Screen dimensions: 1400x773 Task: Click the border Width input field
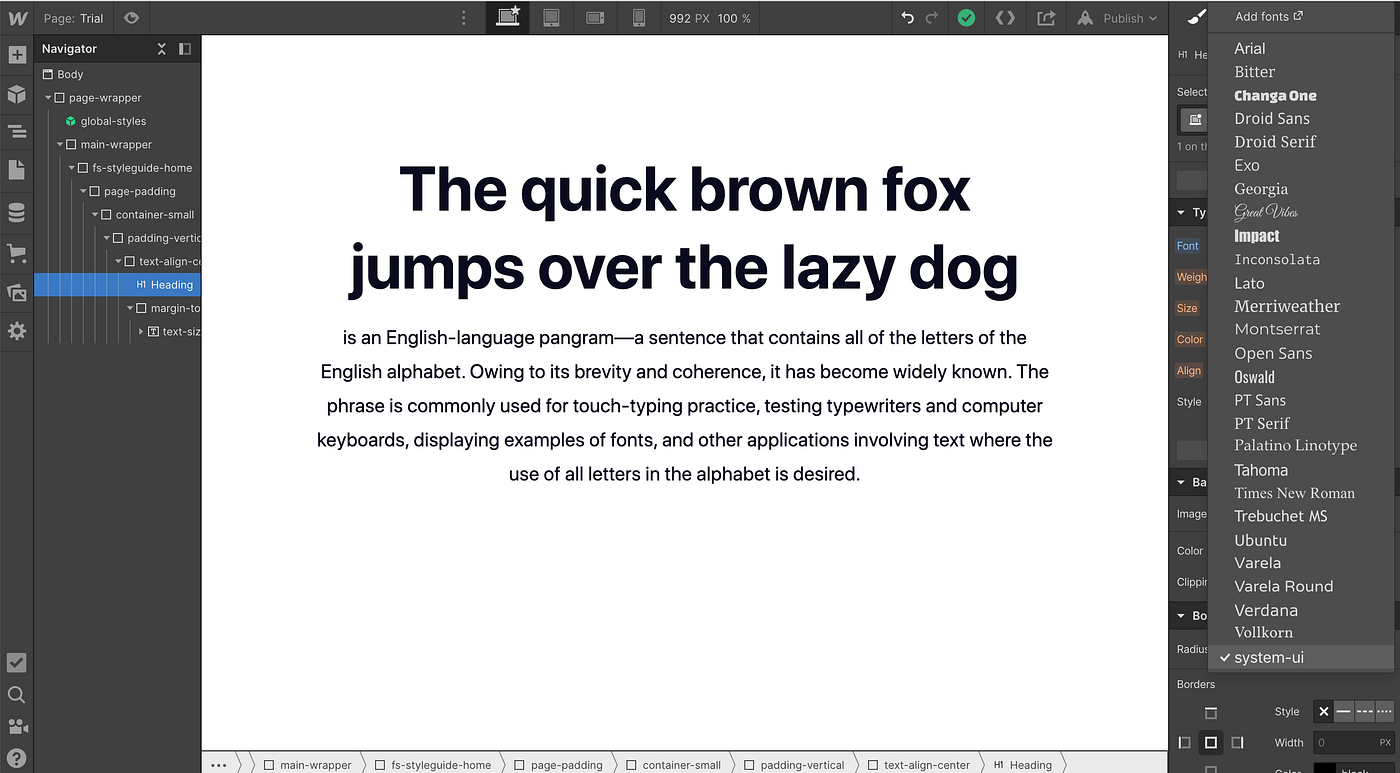[1353, 743]
